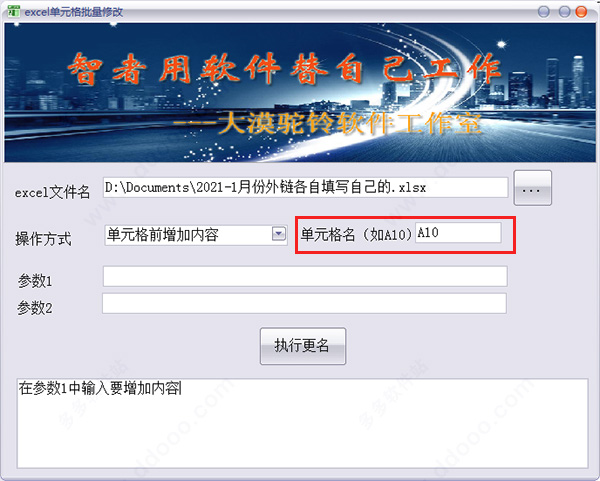
Task: Expand the 操作方式 dropdown arrow
Action: (279, 233)
